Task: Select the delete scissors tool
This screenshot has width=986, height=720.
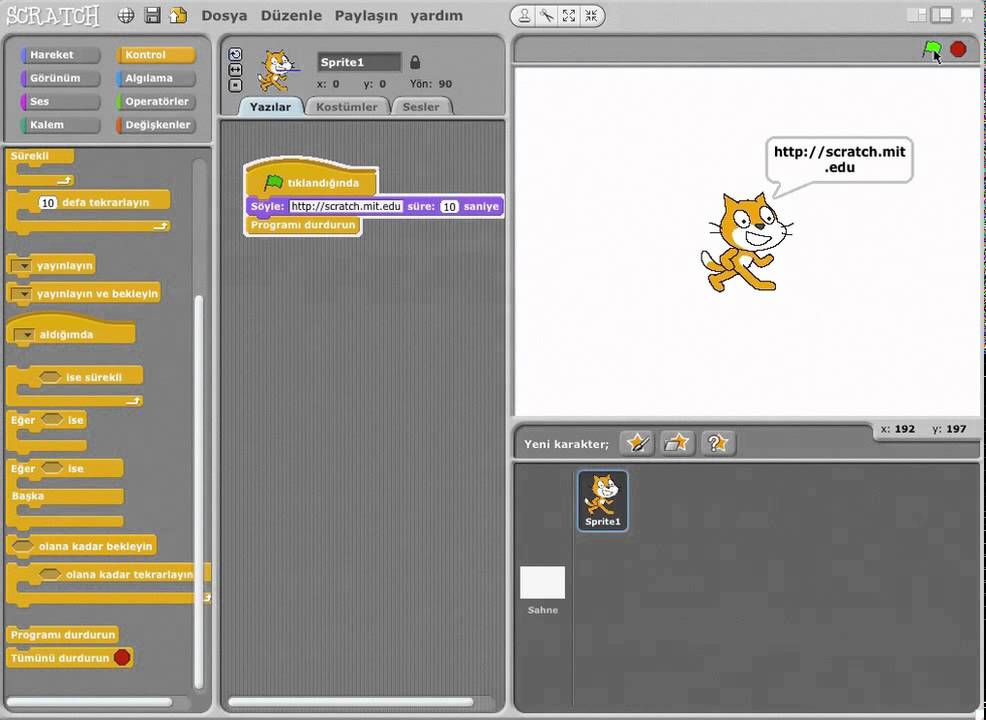Action: 547,16
